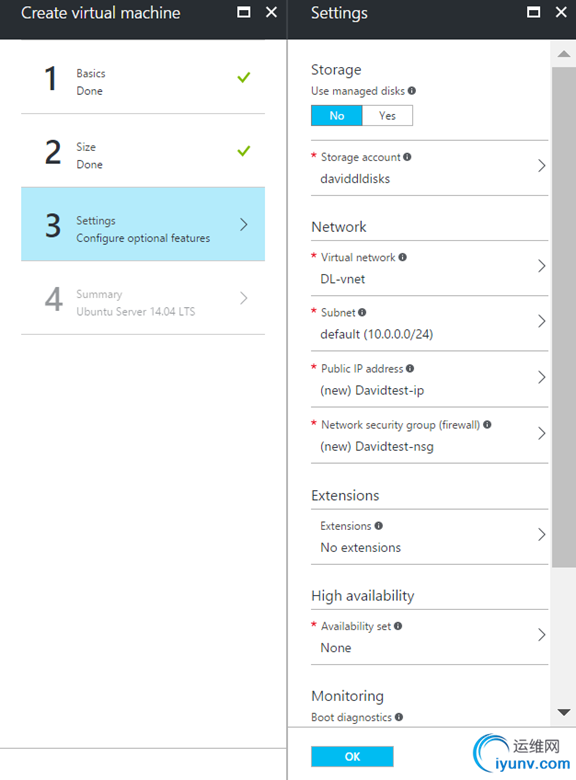Click info icon next to Network security group
The image size is (576, 780).
(487, 424)
